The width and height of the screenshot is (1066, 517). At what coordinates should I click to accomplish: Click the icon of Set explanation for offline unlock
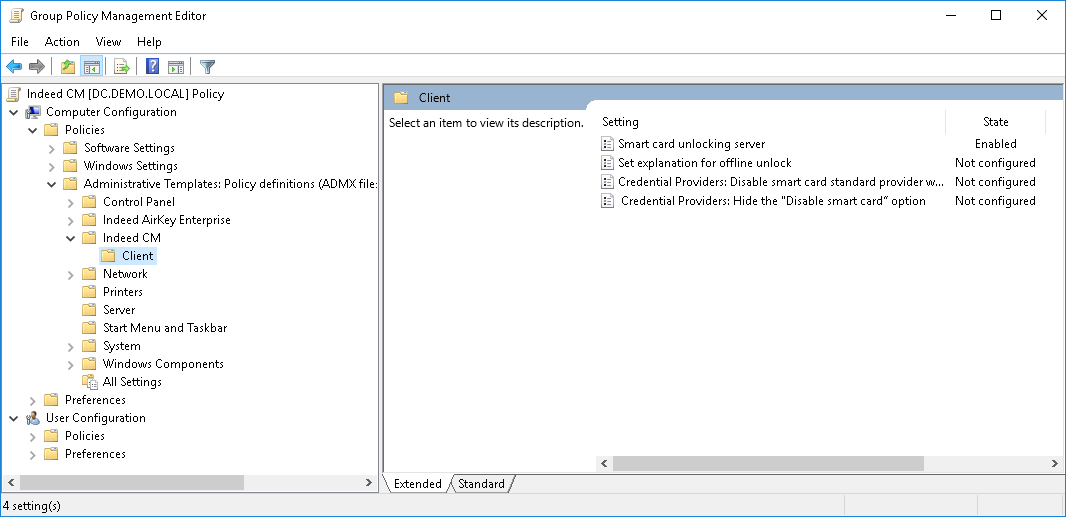(x=607, y=163)
